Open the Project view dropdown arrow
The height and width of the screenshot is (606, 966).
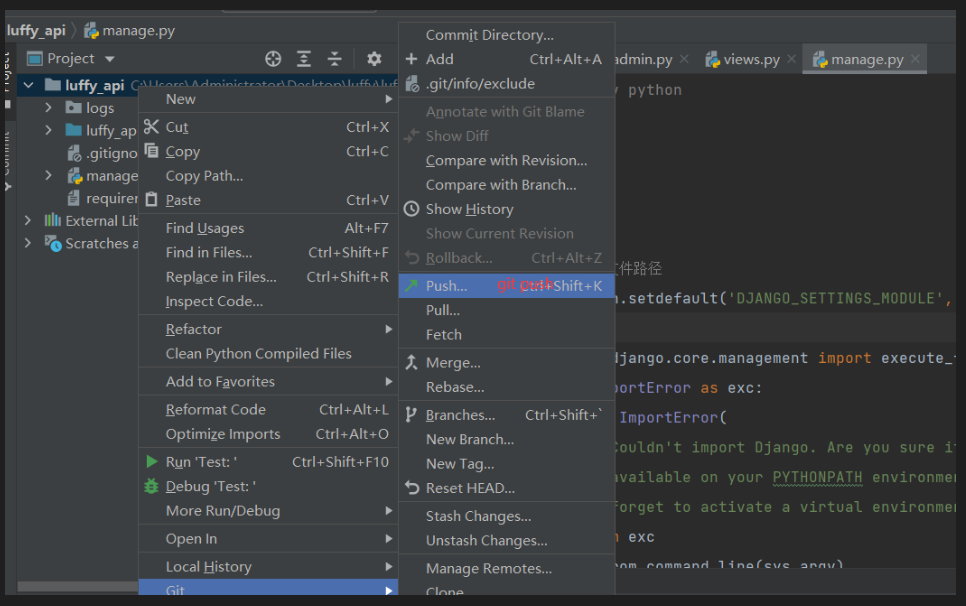(x=110, y=59)
